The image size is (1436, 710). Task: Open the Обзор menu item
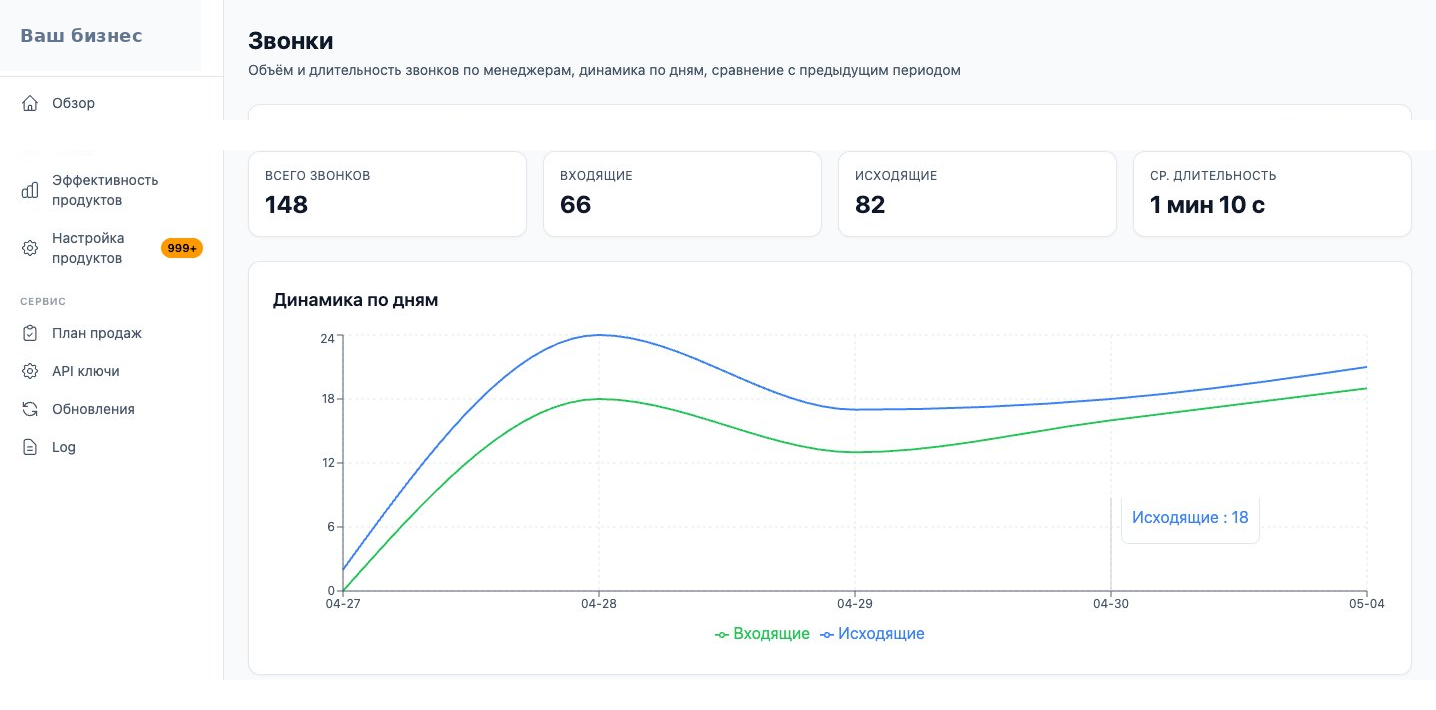[x=111, y=103]
